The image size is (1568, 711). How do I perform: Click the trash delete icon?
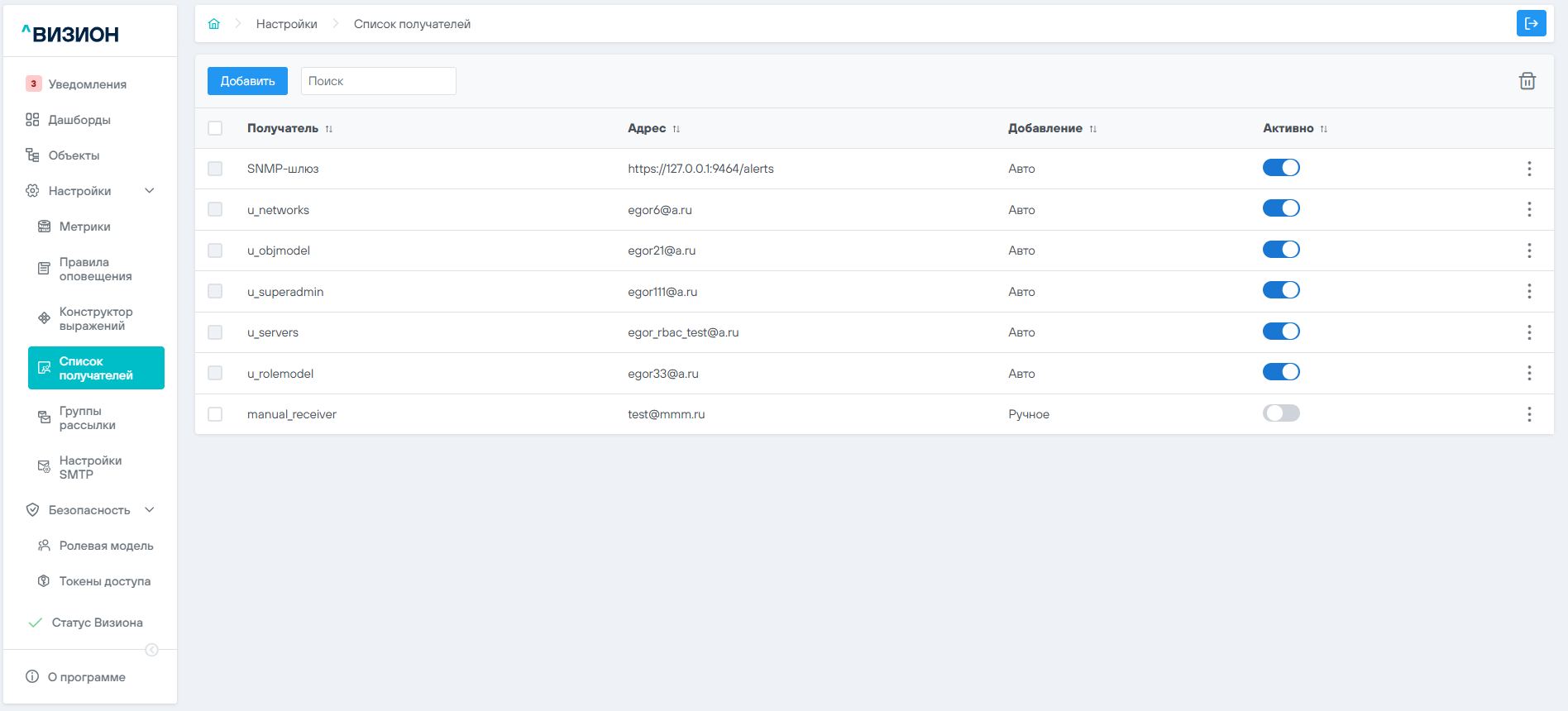[1527, 81]
